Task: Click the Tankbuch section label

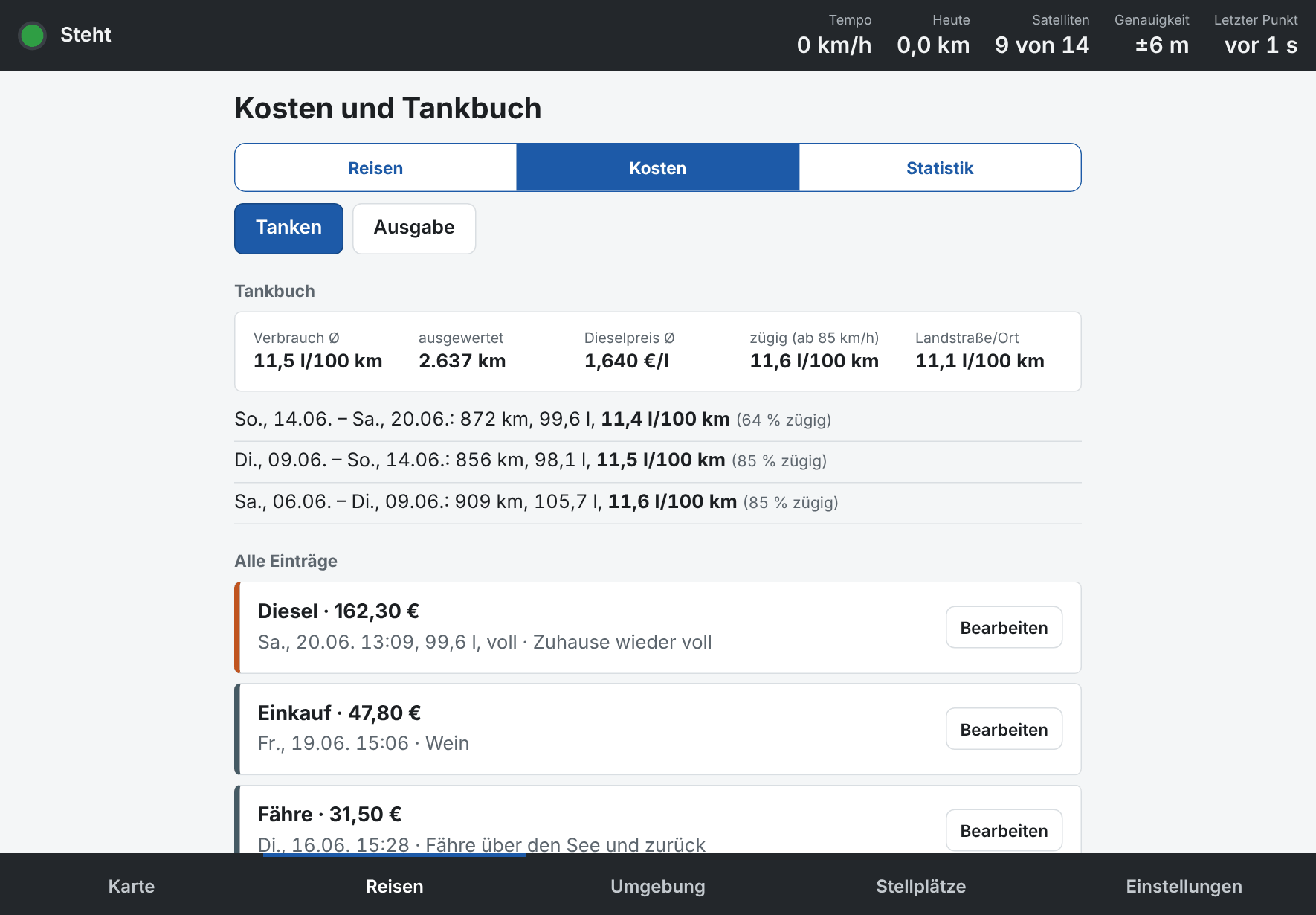Action: pos(275,291)
